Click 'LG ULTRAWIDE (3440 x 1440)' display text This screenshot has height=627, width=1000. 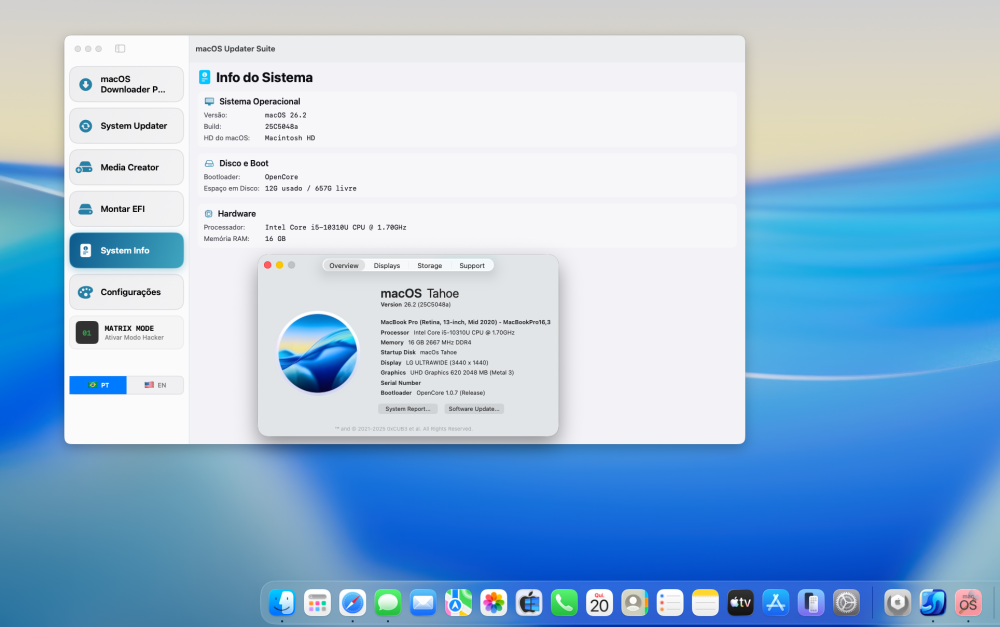447,362
